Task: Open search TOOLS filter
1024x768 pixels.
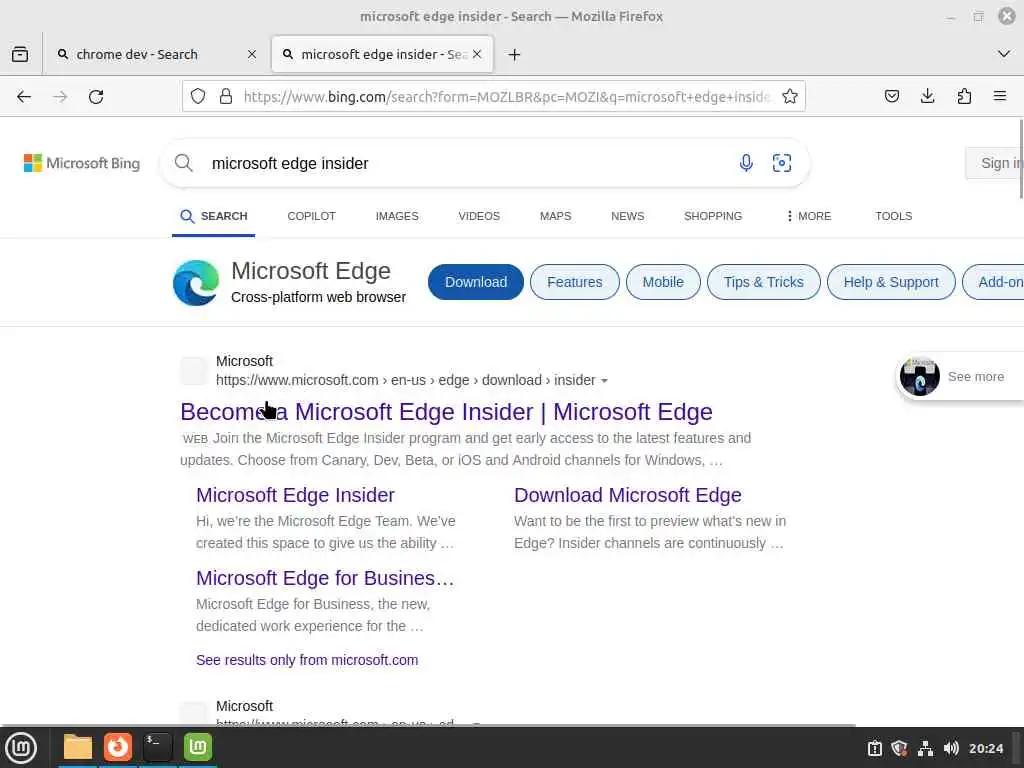Action: (x=893, y=216)
